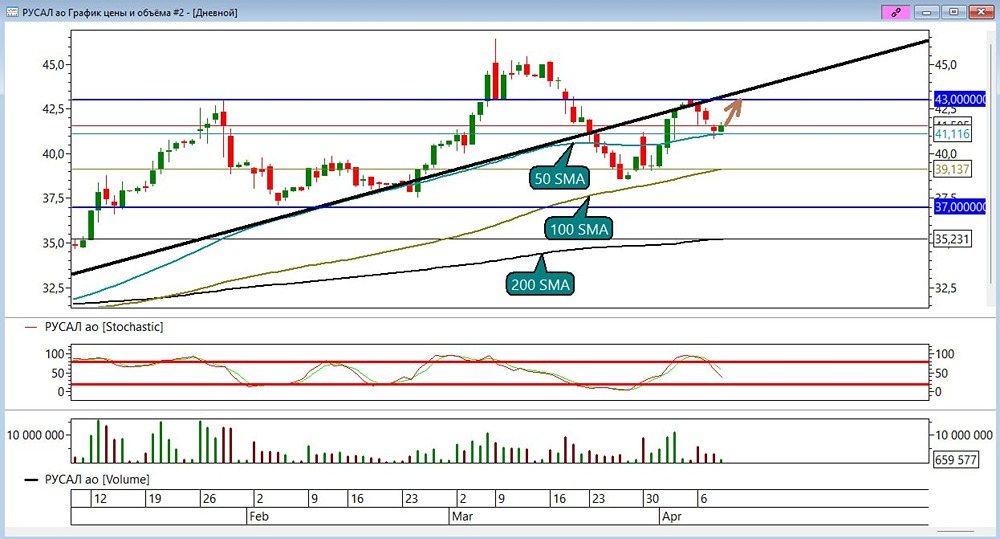Click the 35,231 moving average value tag
1000x539 pixels.
coord(952,239)
